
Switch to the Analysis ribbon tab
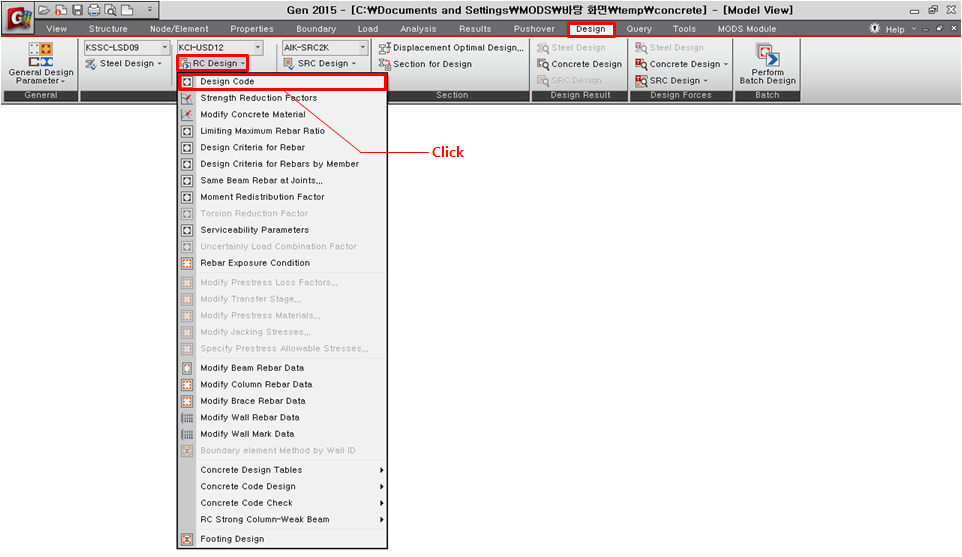(x=418, y=29)
